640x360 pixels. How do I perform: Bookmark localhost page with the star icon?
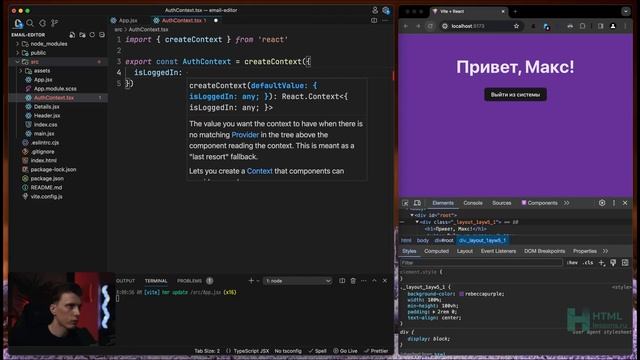point(516,26)
